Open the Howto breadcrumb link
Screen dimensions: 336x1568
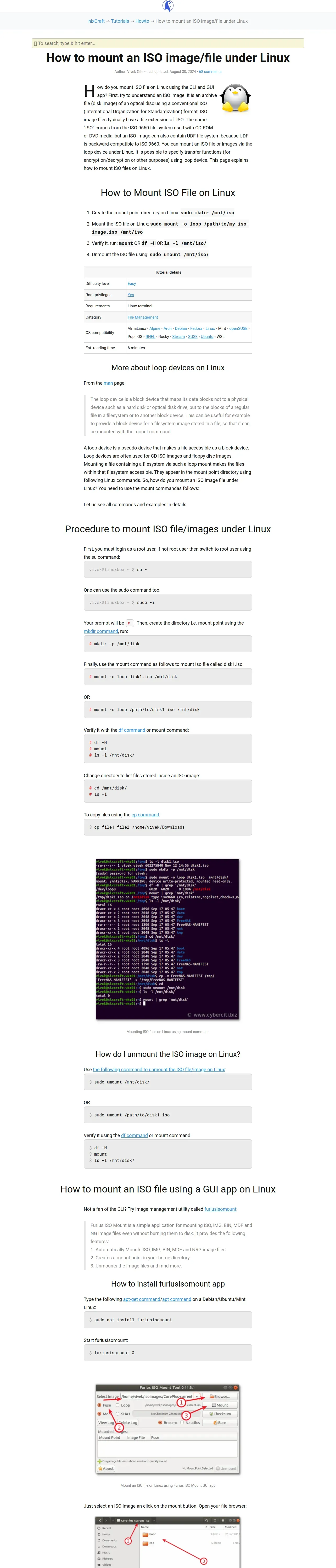pos(142,21)
